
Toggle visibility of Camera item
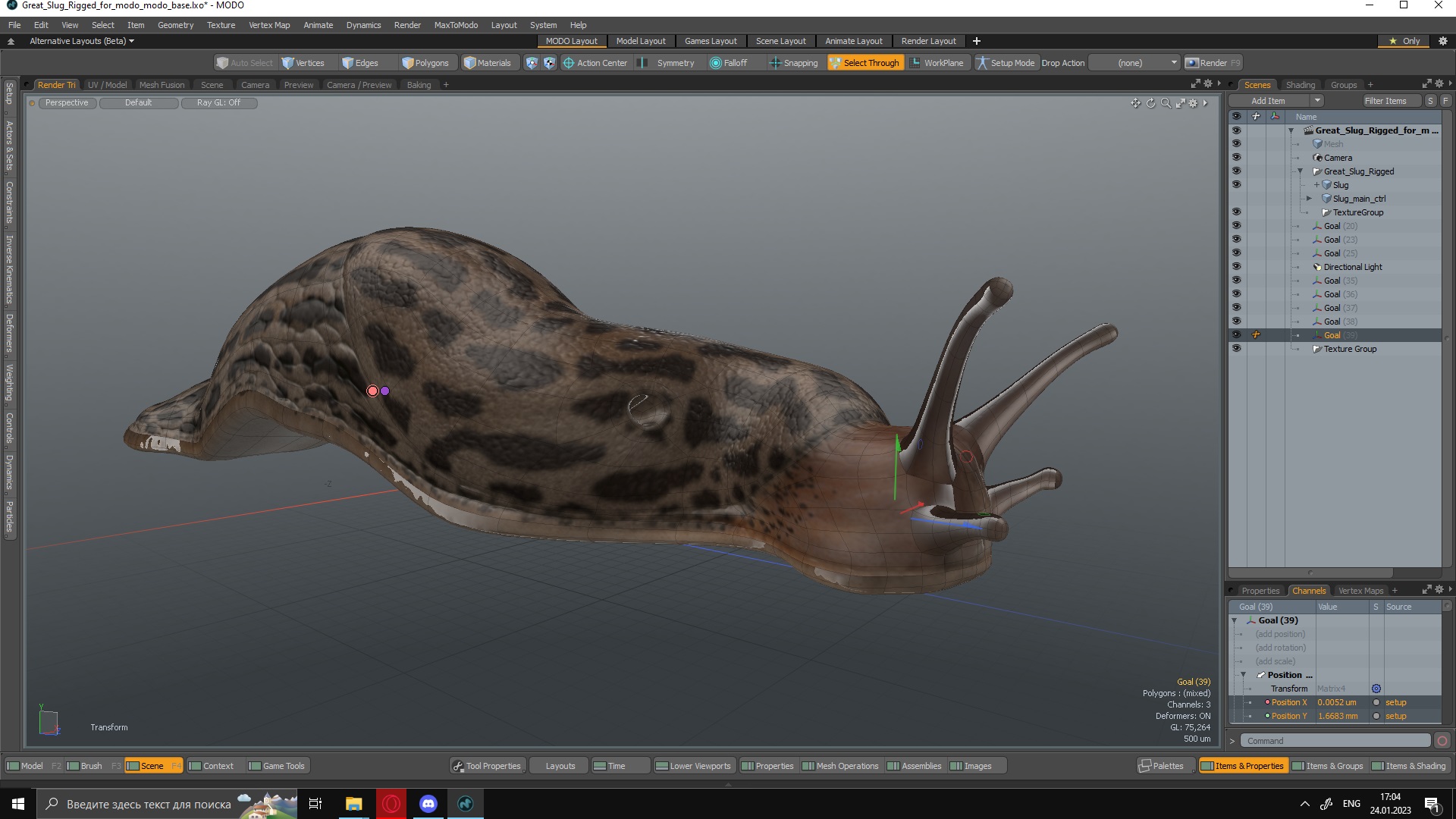pyautogui.click(x=1237, y=158)
